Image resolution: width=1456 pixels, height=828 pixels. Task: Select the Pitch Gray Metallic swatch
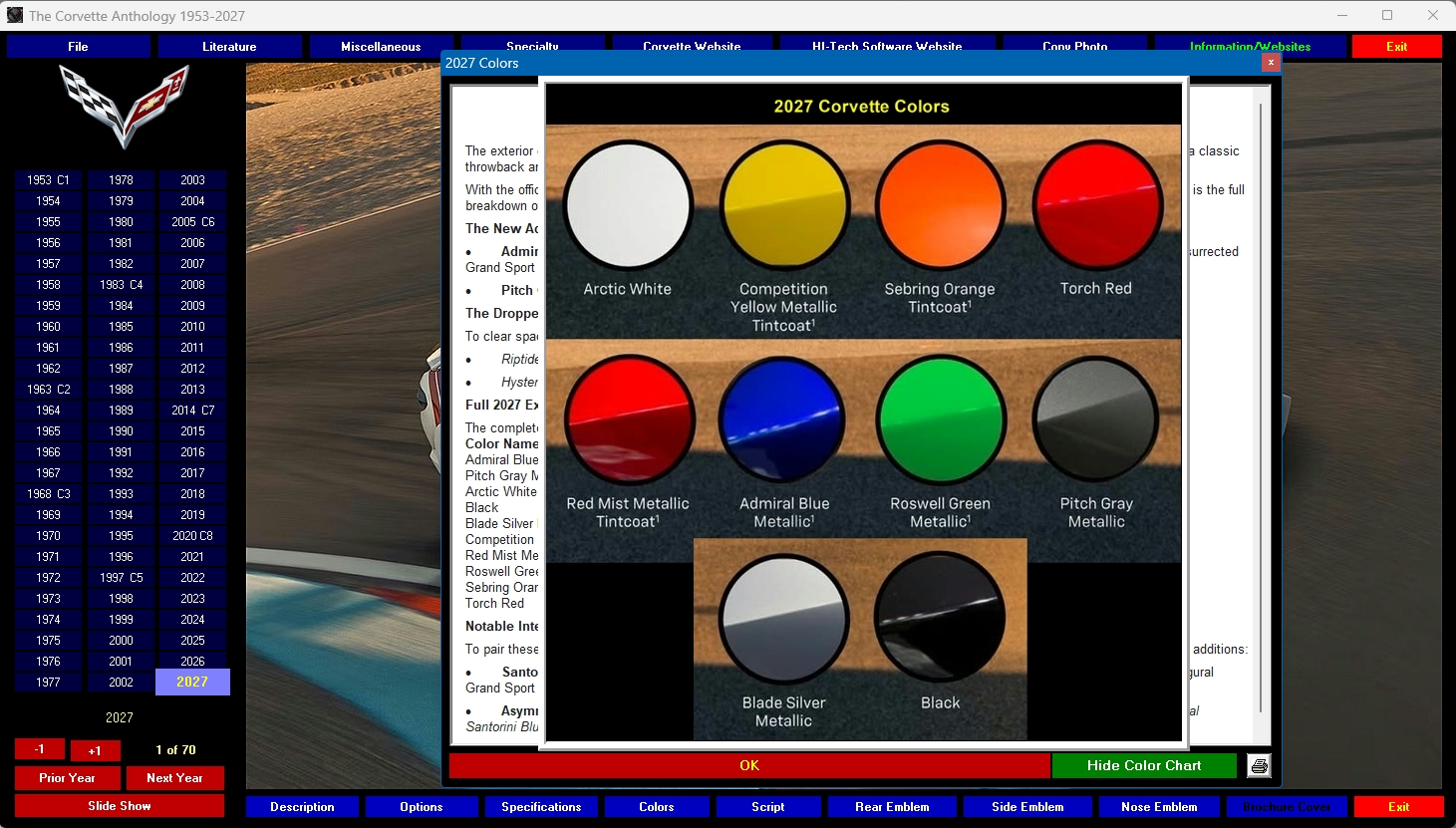(x=1096, y=420)
